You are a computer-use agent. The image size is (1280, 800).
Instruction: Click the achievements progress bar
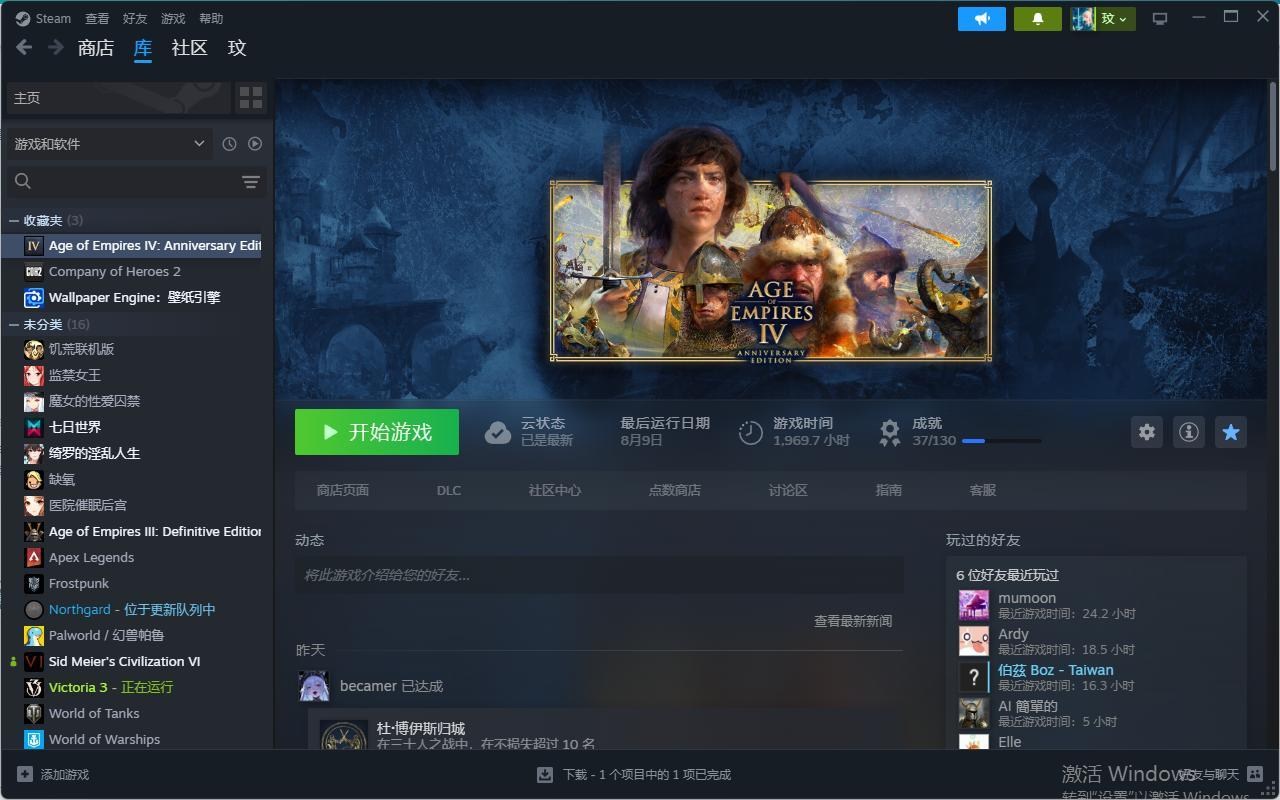(1001, 441)
